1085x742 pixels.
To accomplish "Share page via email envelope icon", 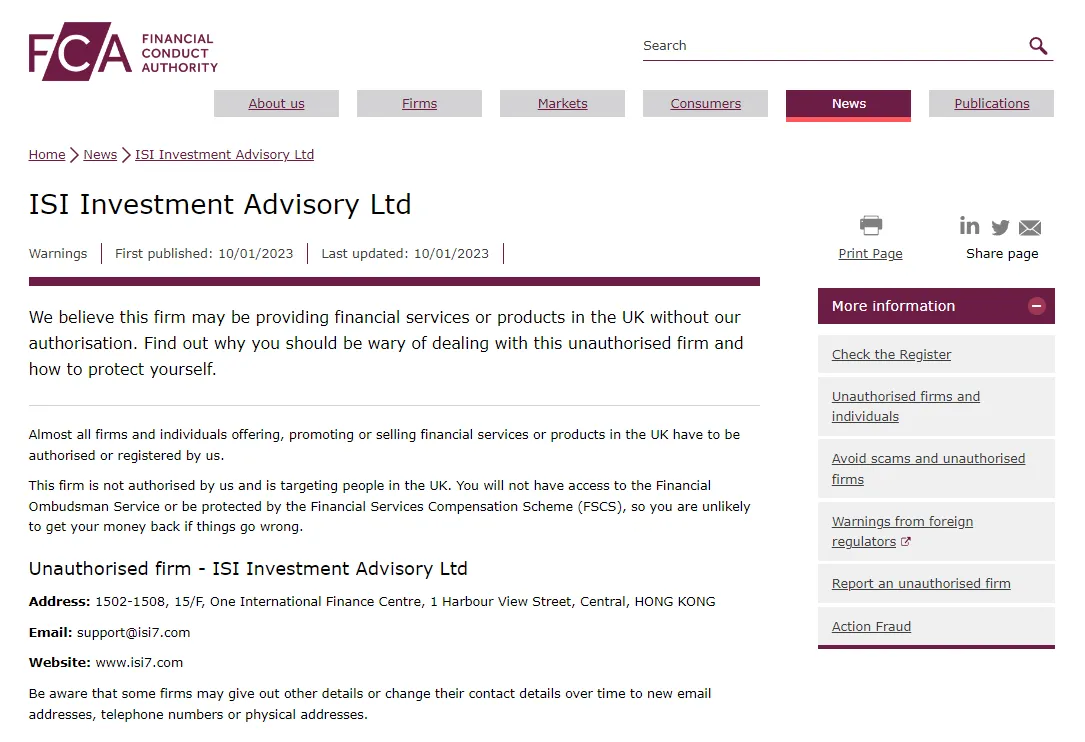I will (1030, 228).
